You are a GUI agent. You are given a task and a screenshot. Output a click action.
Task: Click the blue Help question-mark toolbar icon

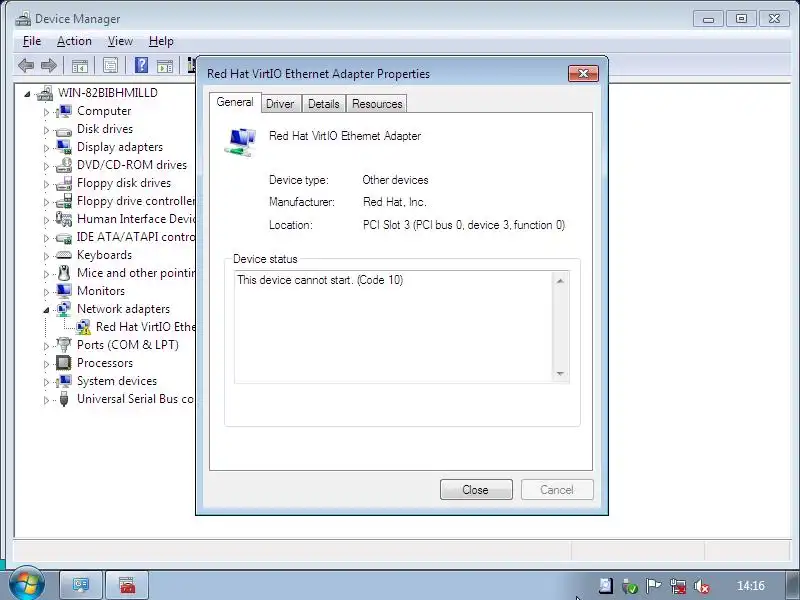tap(141, 65)
